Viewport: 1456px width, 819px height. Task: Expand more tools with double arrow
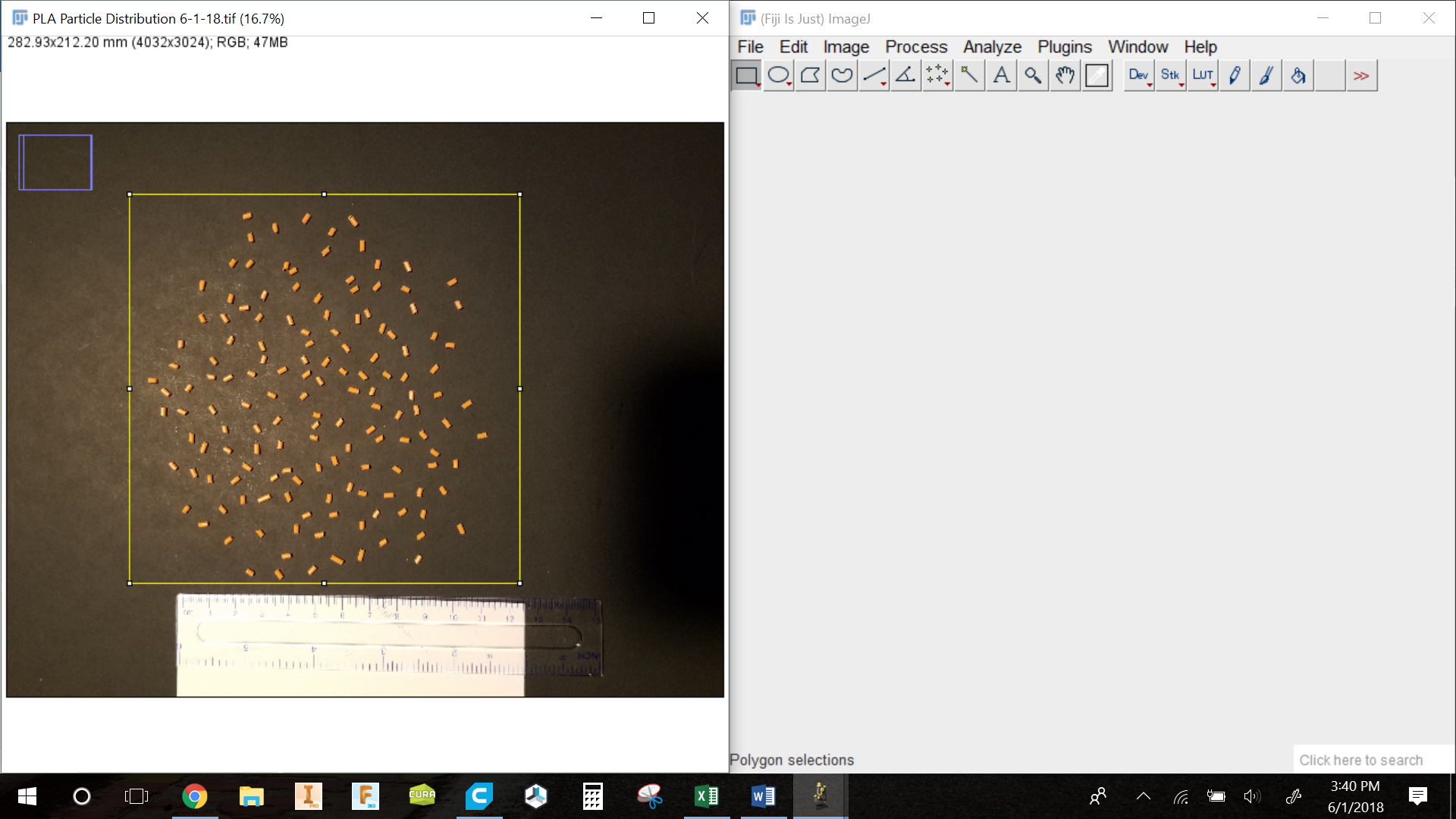point(1361,75)
